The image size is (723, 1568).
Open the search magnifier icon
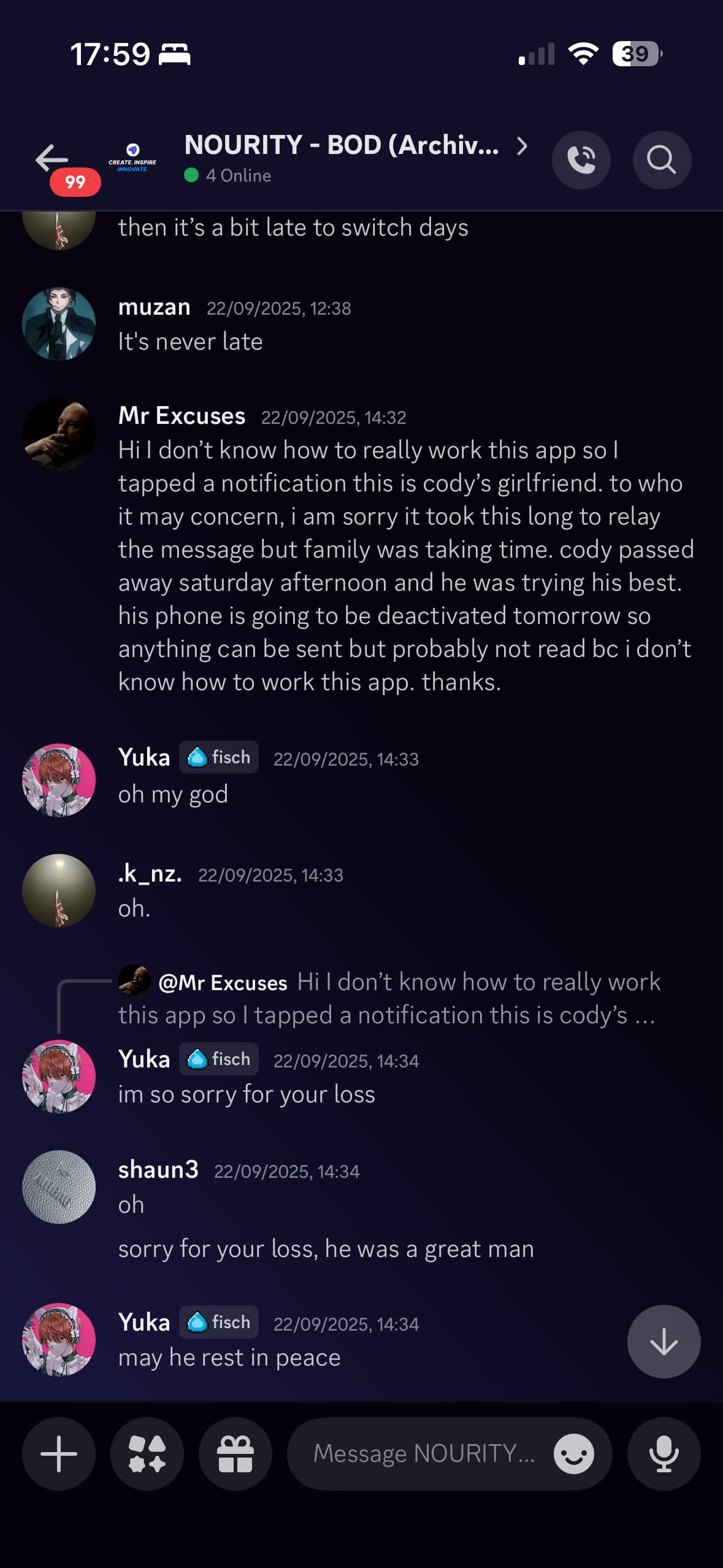(x=662, y=160)
